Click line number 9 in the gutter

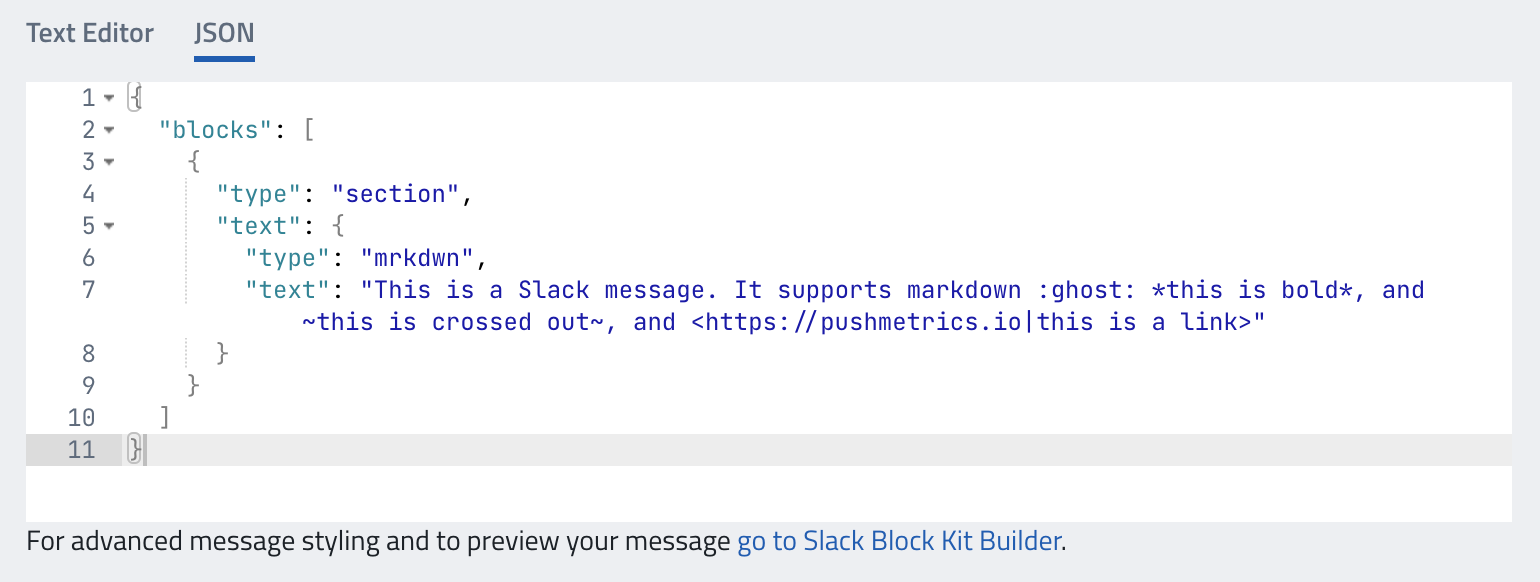[88, 386]
